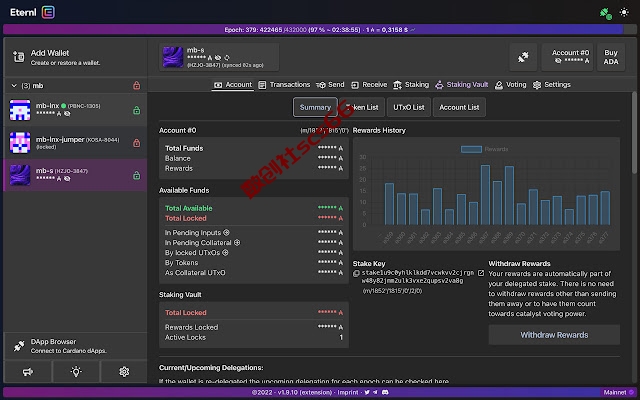Copy the stake key with copy icon
The width and height of the screenshot is (640, 400).
356,273
